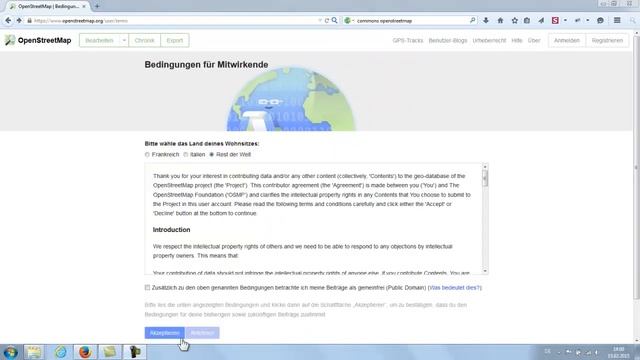The height and width of the screenshot is (360, 640).
Task: Open Urheberrecht in the top navigation
Action: coord(489,40)
